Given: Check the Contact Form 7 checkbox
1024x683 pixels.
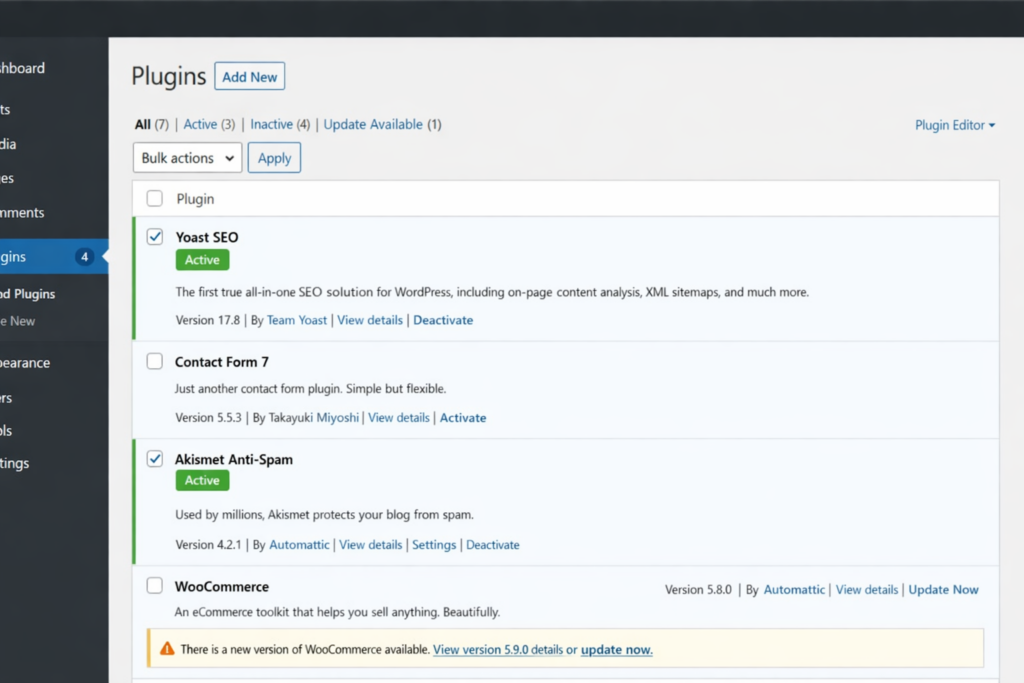Looking at the screenshot, I should pyautogui.click(x=155, y=361).
